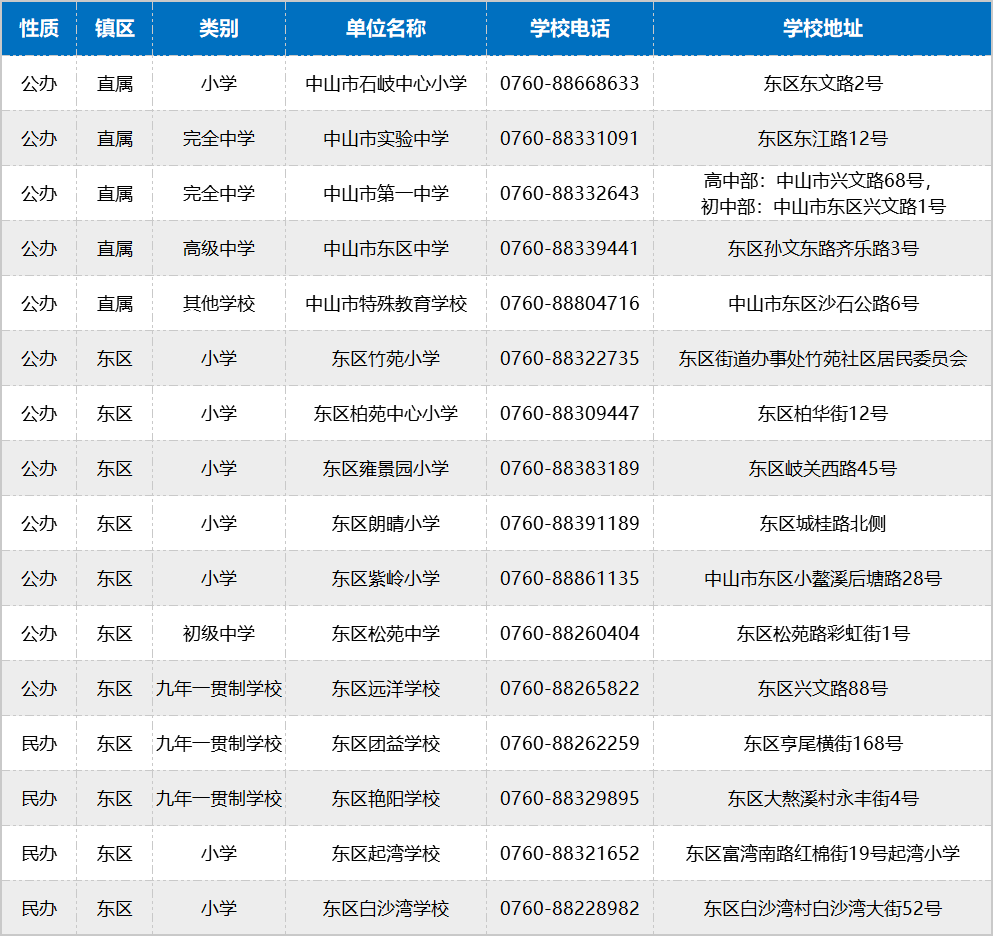Click address 东区兴文路88号

[x=823, y=690]
